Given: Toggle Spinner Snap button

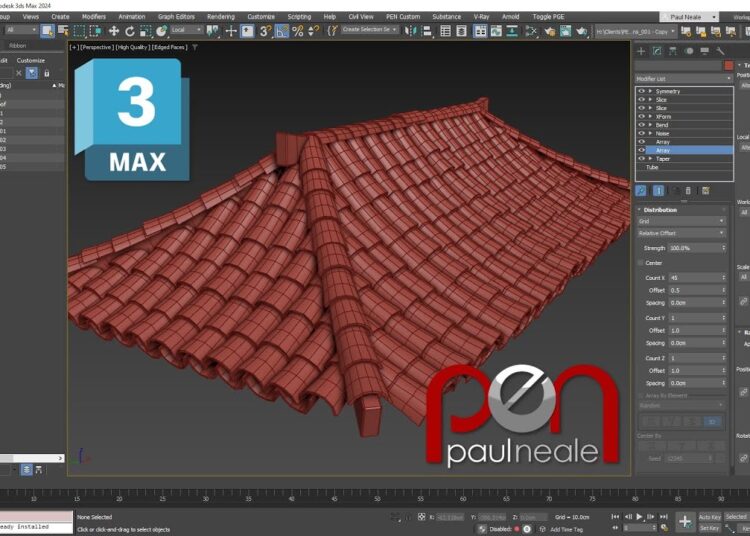Looking at the screenshot, I should click(313, 31).
